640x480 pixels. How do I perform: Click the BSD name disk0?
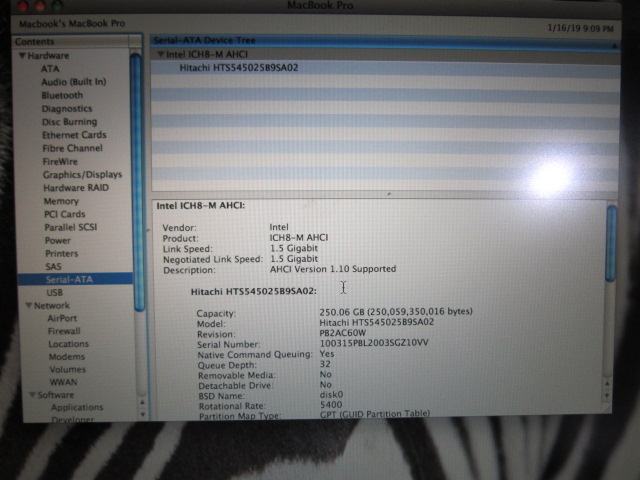click(x=331, y=395)
